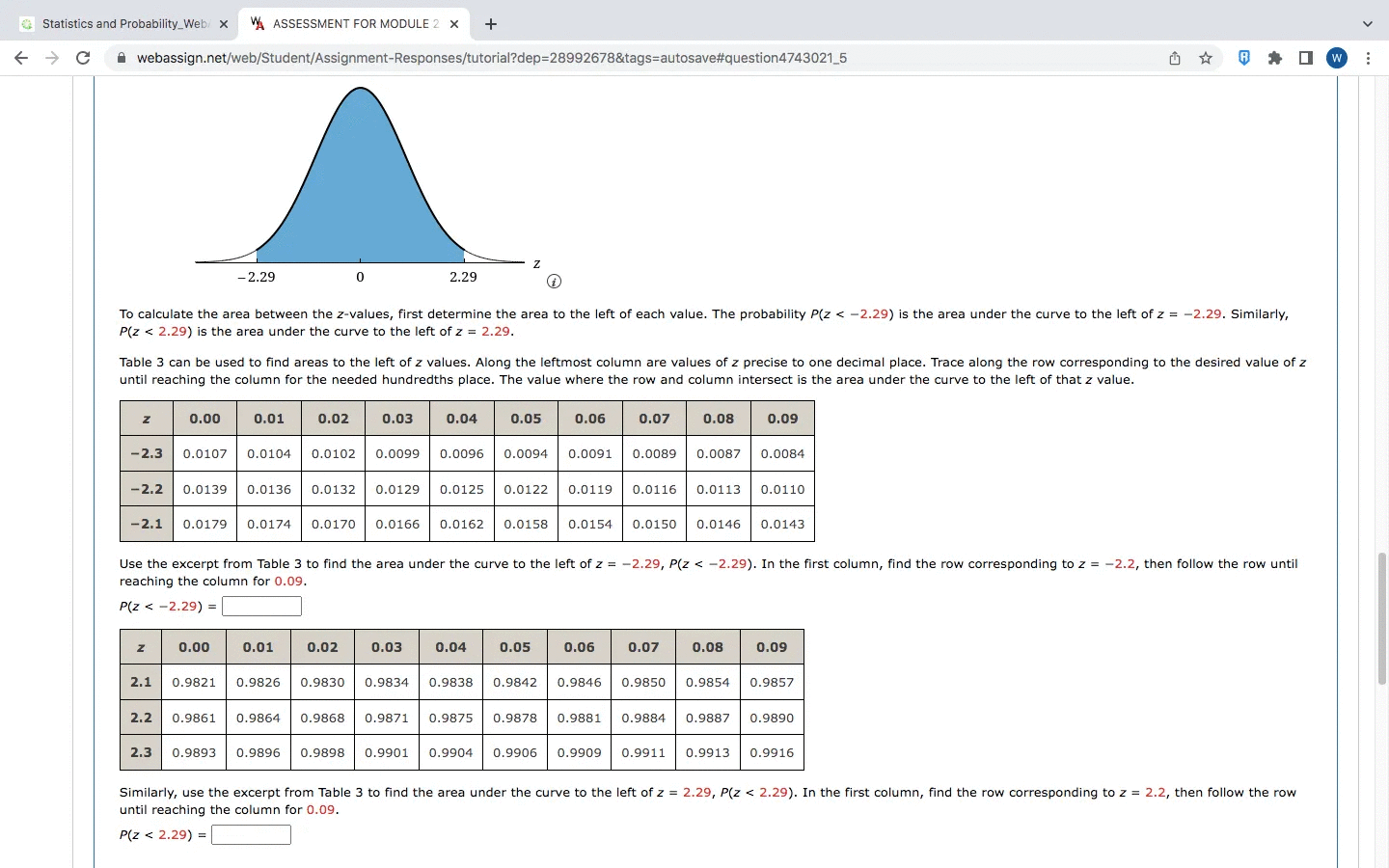
Task: Select cell 0.0110 in the −2.2 row
Action: (x=782, y=489)
